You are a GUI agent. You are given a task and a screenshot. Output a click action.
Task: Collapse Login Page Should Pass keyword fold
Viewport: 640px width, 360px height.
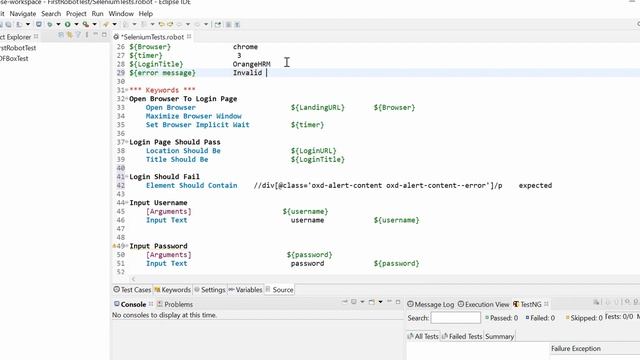coord(127,142)
